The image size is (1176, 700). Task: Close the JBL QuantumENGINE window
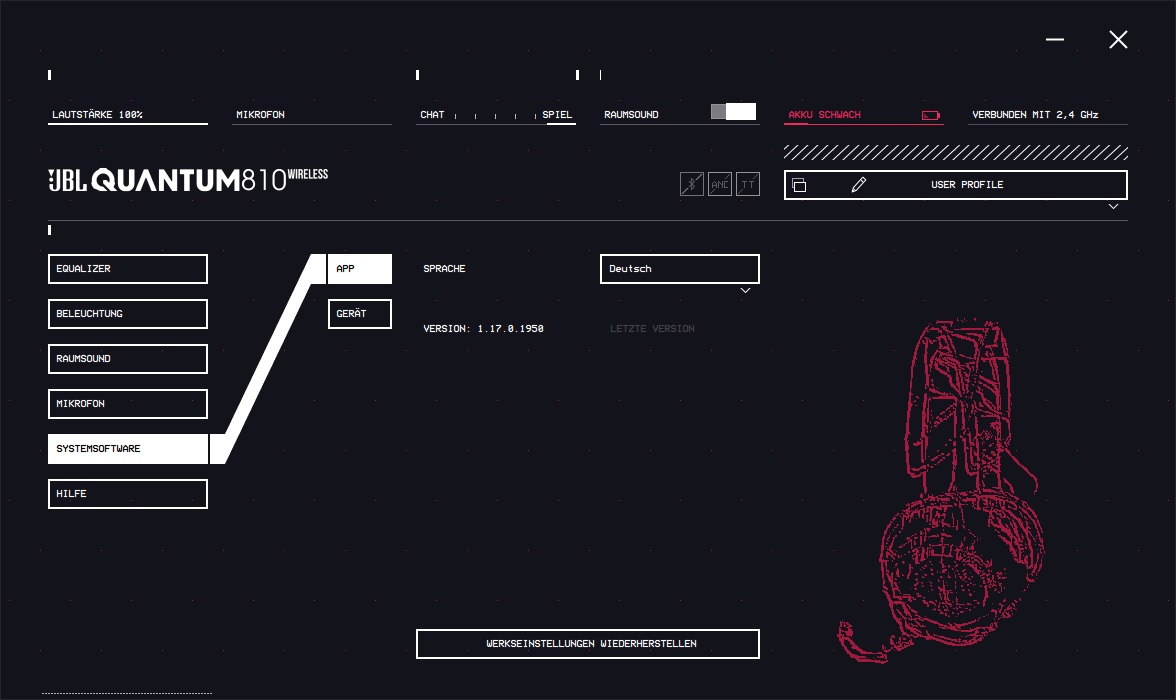pyautogui.click(x=1118, y=40)
